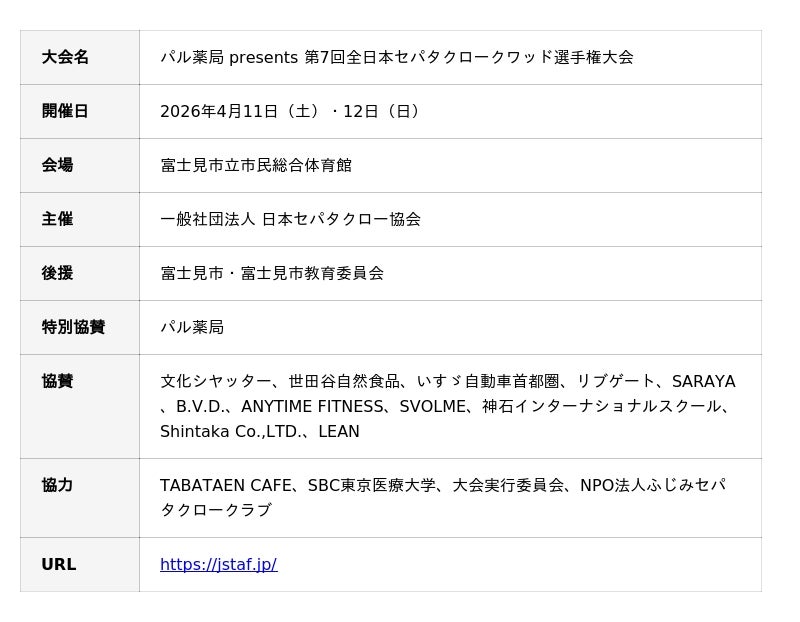Open the jstaf.jp link
The height and width of the screenshot is (622, 800).
[x=218, y=564]
